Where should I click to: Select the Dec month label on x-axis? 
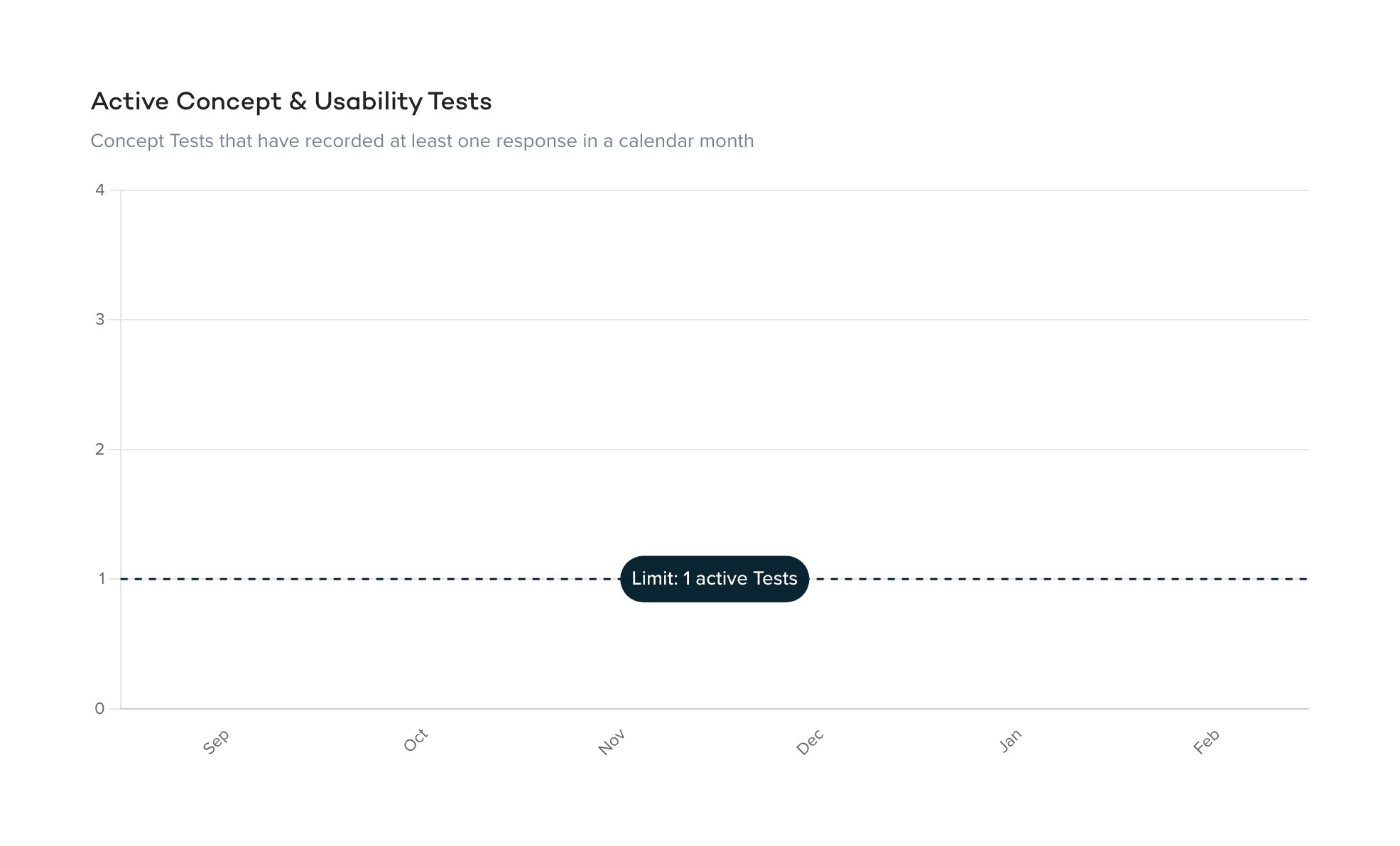pyautogui.click(x=810, y=742)
